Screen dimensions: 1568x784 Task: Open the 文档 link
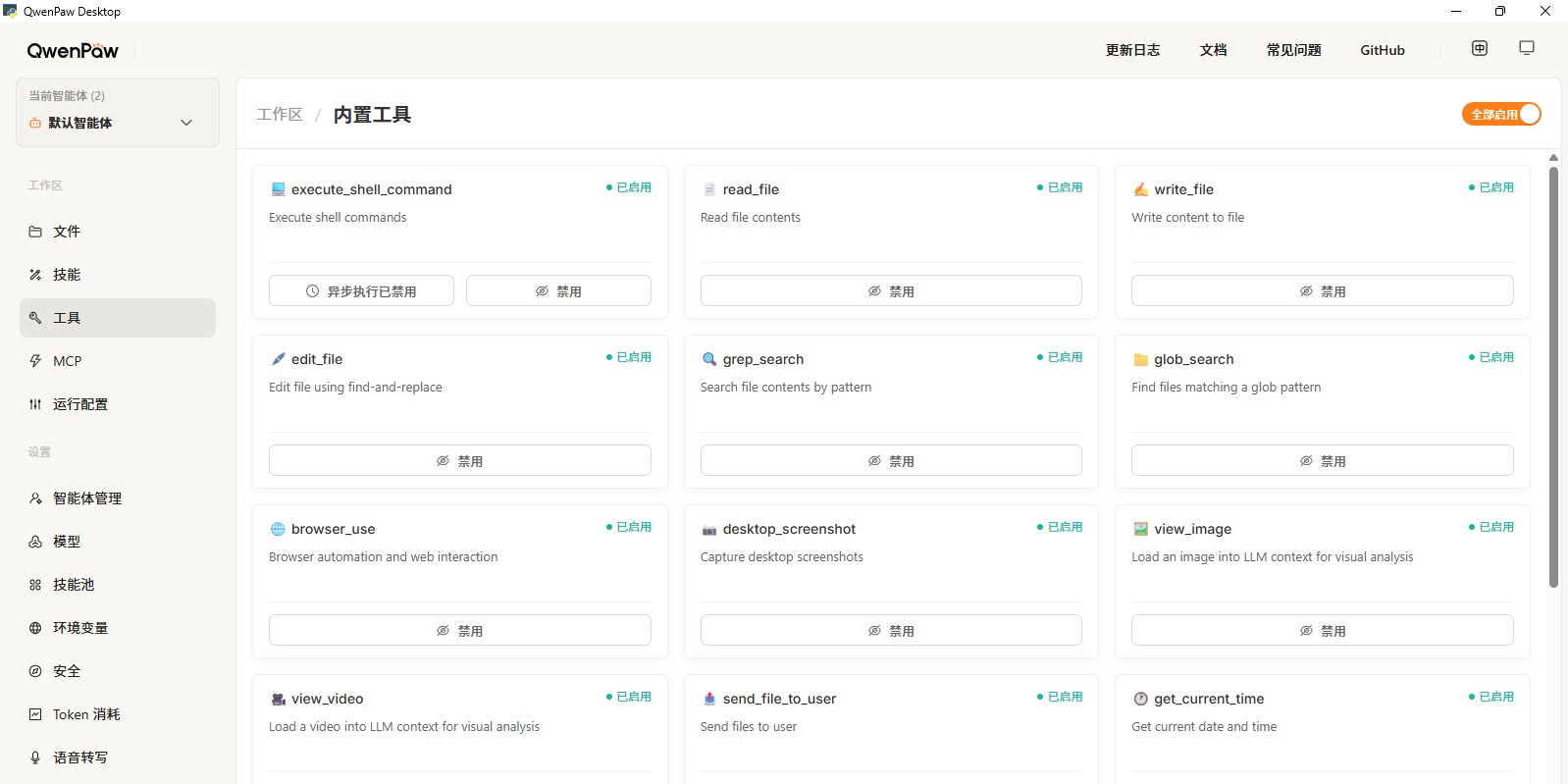point(1213,50)
